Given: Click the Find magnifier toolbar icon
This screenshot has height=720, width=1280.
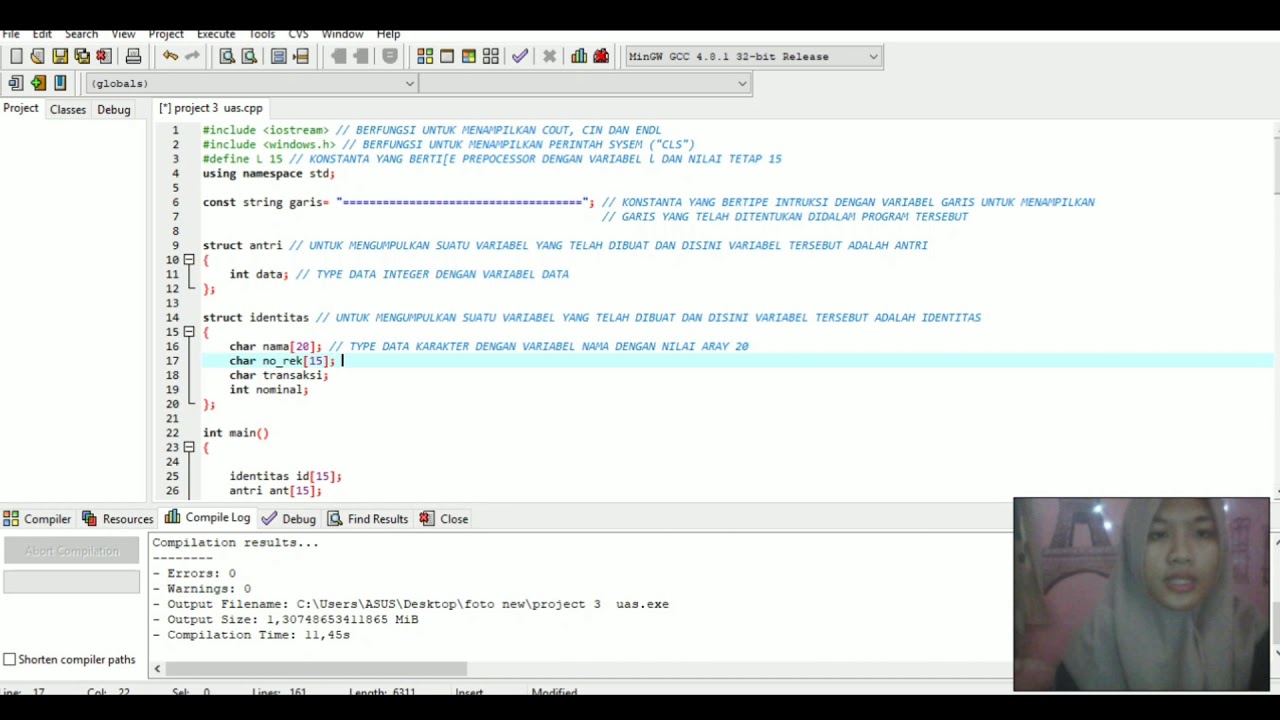Looking at the screenshot, I should tap(227, 57).
